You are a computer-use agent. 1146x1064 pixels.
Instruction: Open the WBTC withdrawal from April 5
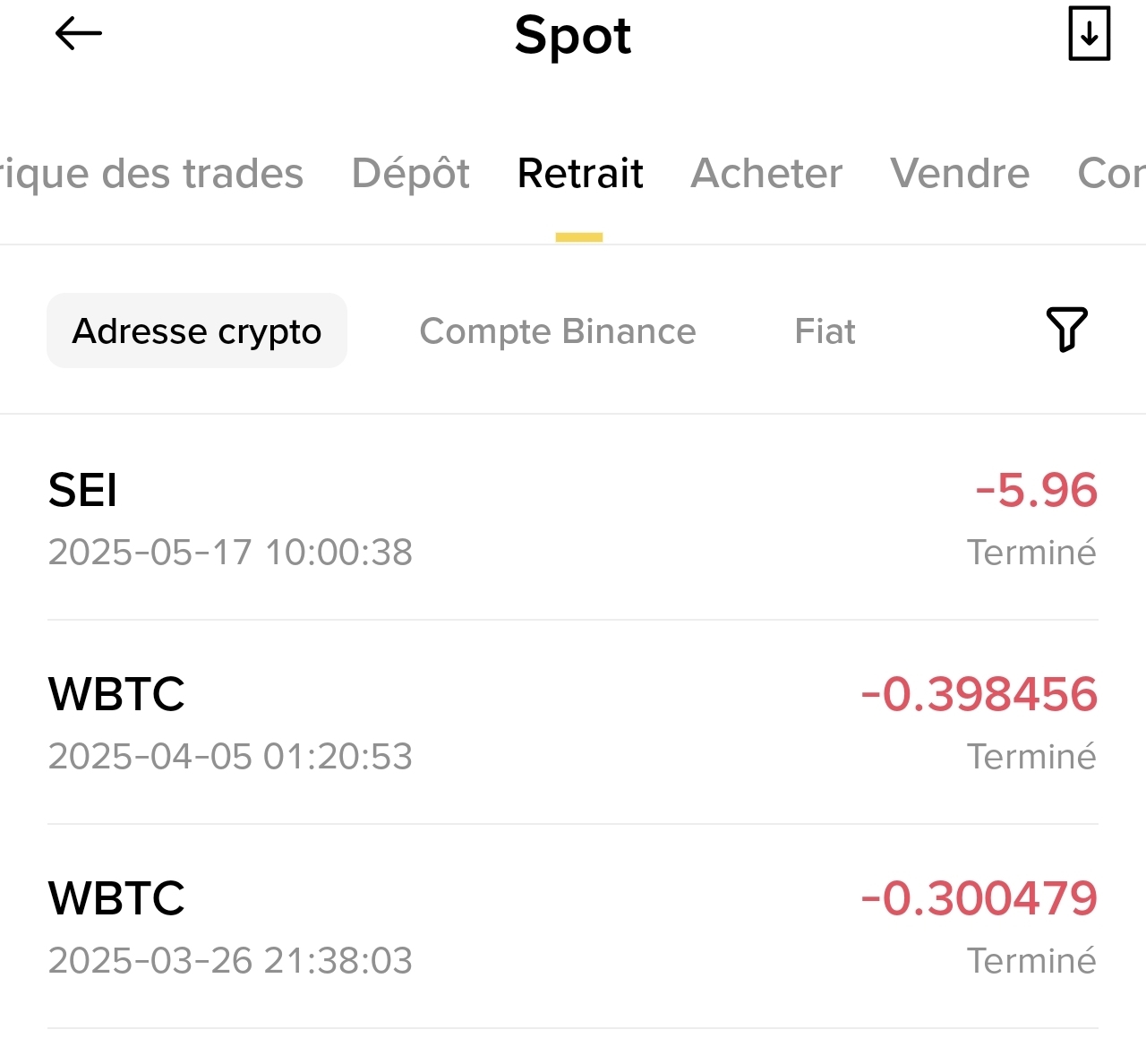click(x=573, y=724)
